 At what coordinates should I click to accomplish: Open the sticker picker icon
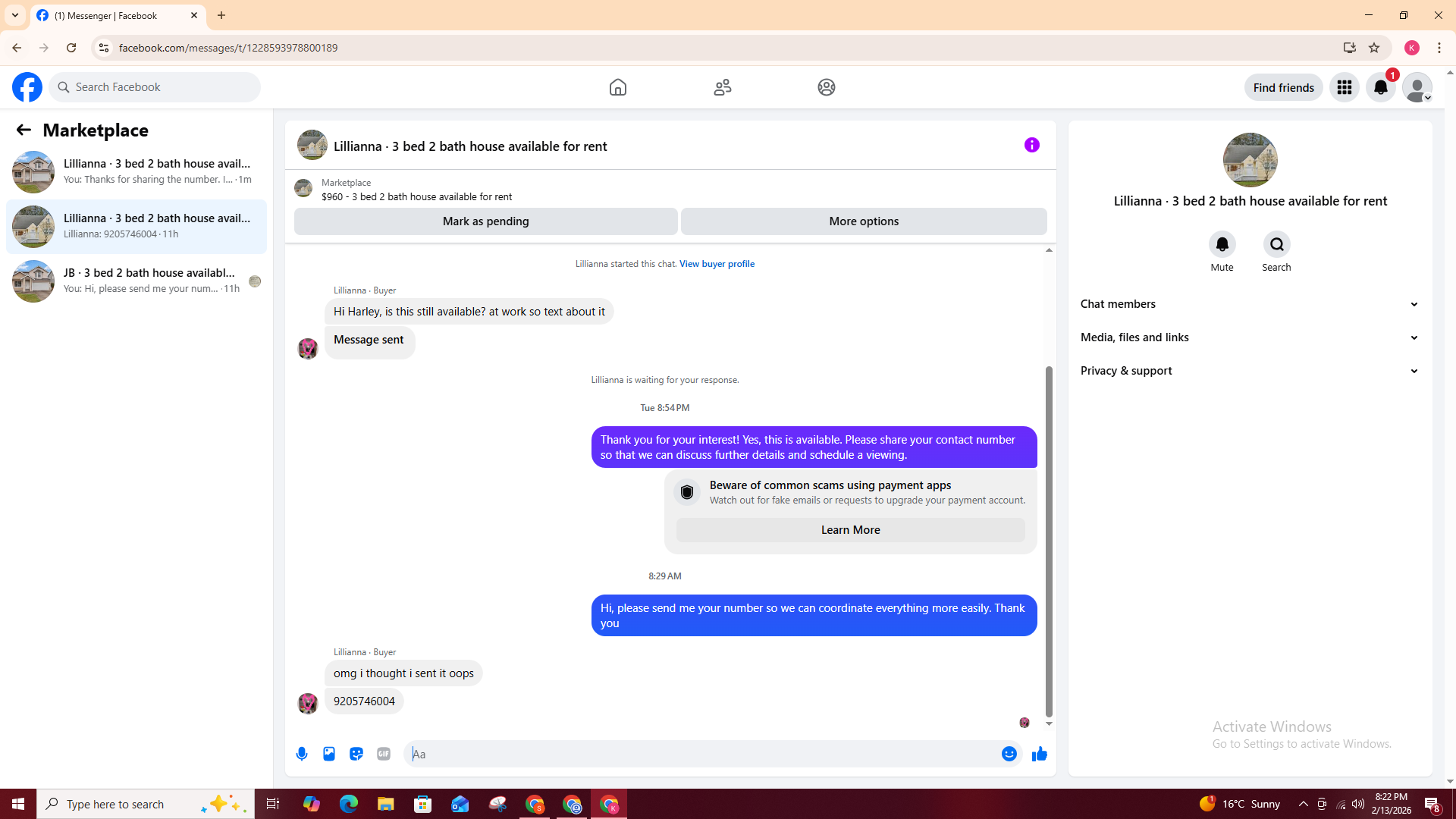click(356, 754)
